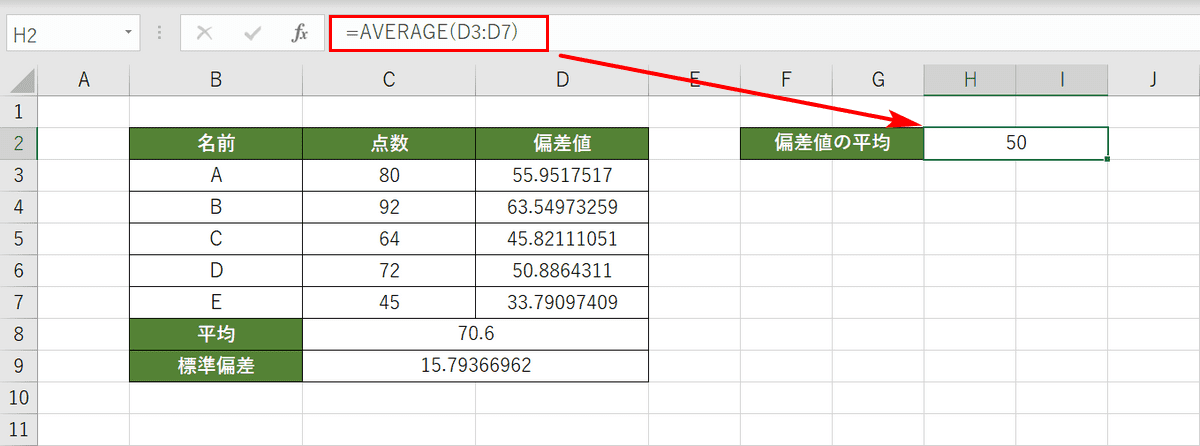The width and height of the screenshot is (1200, 446).
Task: Select the score cell 64
Action: pyautogui.click(x=389, y=239)
